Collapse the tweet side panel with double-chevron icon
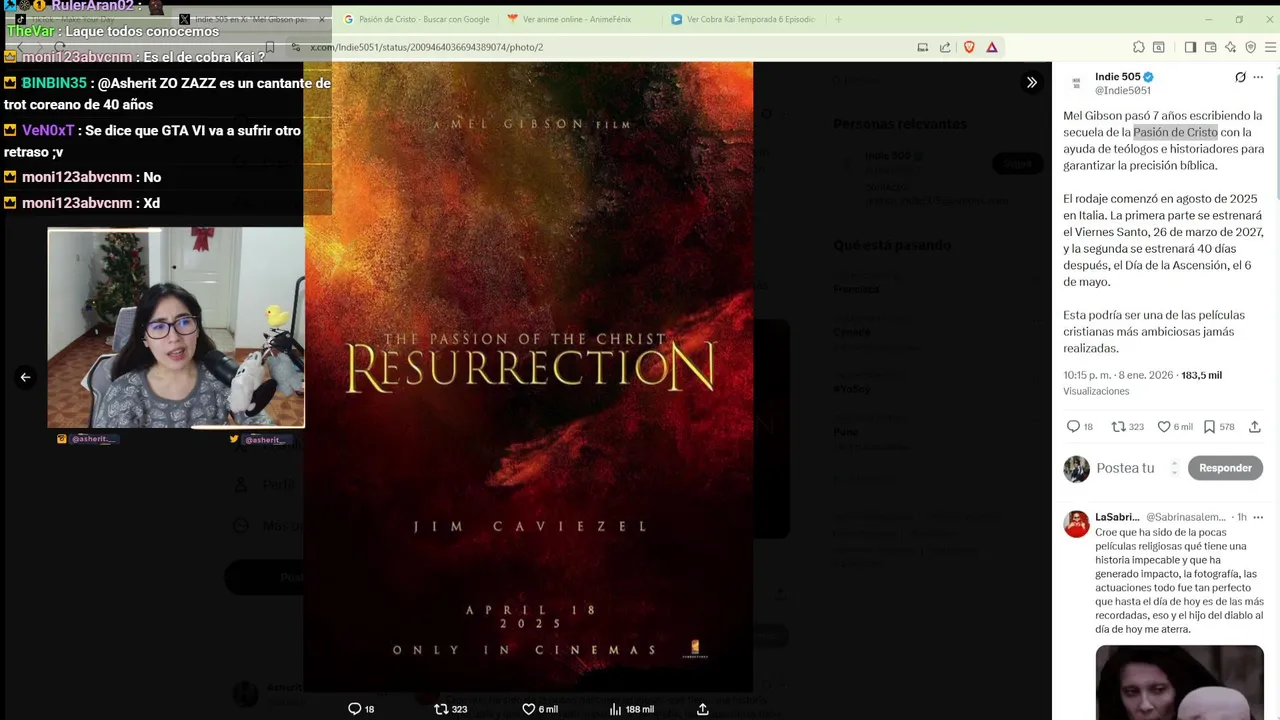The height and width of the screenshot is (720, 1280). pos(1031,82)
